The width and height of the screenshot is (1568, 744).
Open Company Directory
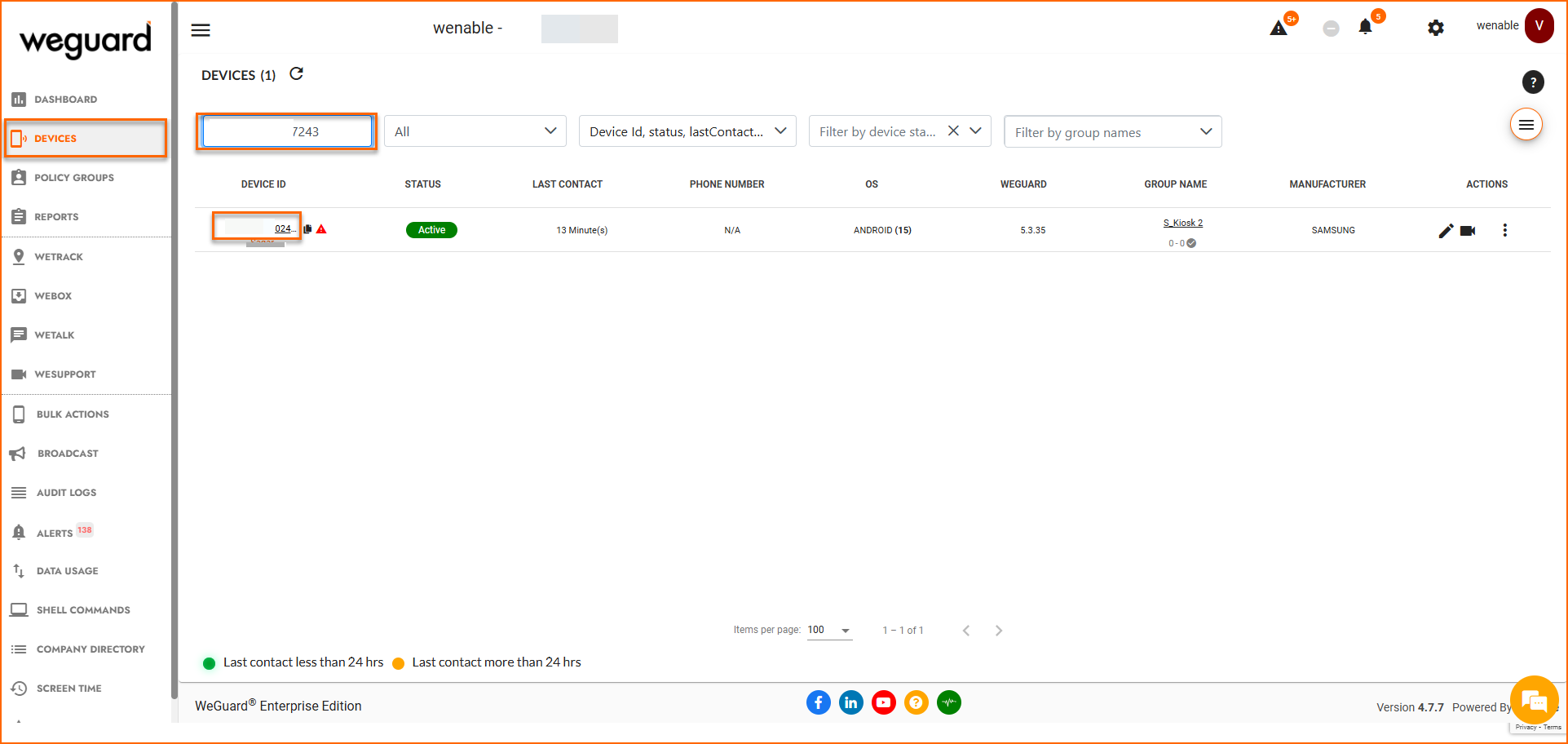91,649
